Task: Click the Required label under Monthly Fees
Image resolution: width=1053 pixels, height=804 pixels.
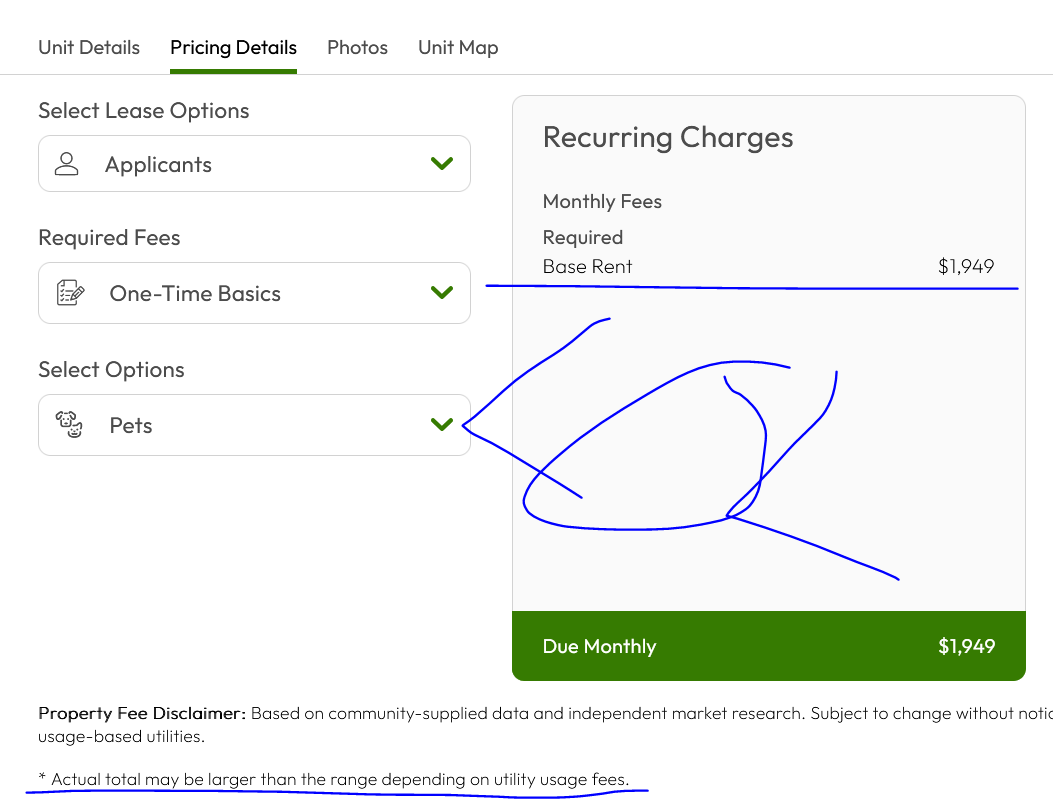Action: 582,238
